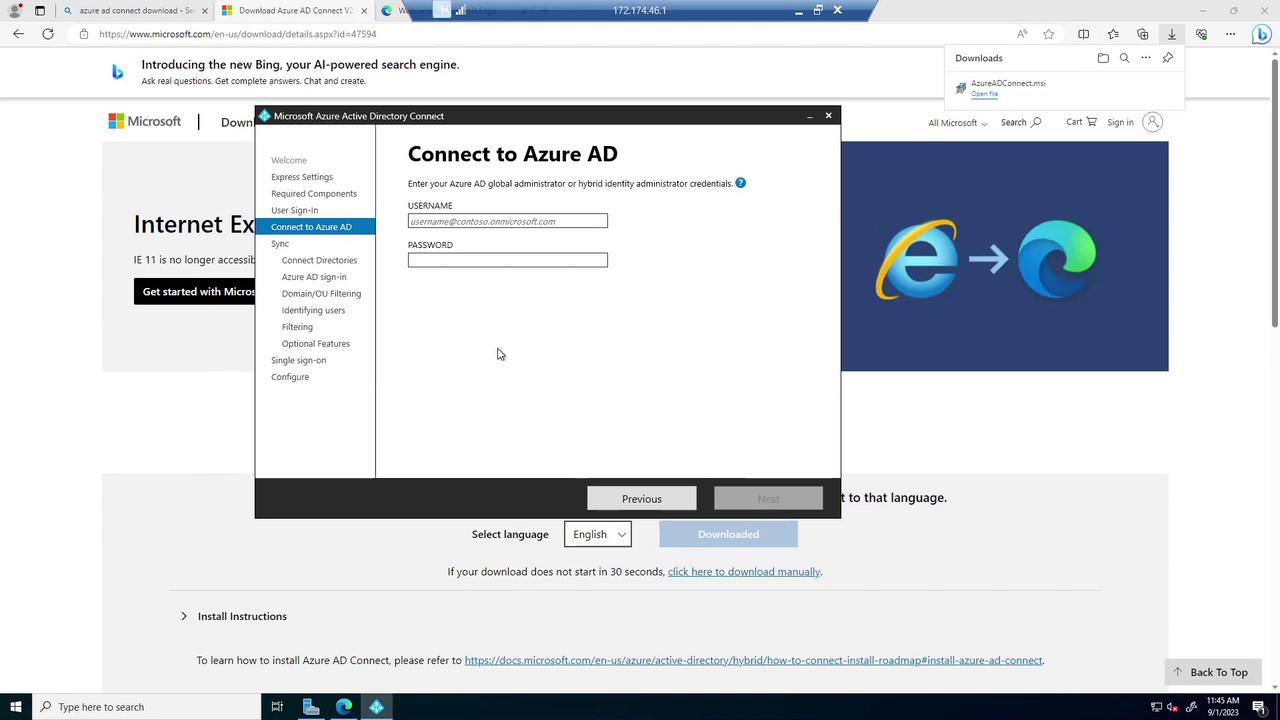
Task: Open Azure AD Connect taskbar icon
Action: click(376, 707)
